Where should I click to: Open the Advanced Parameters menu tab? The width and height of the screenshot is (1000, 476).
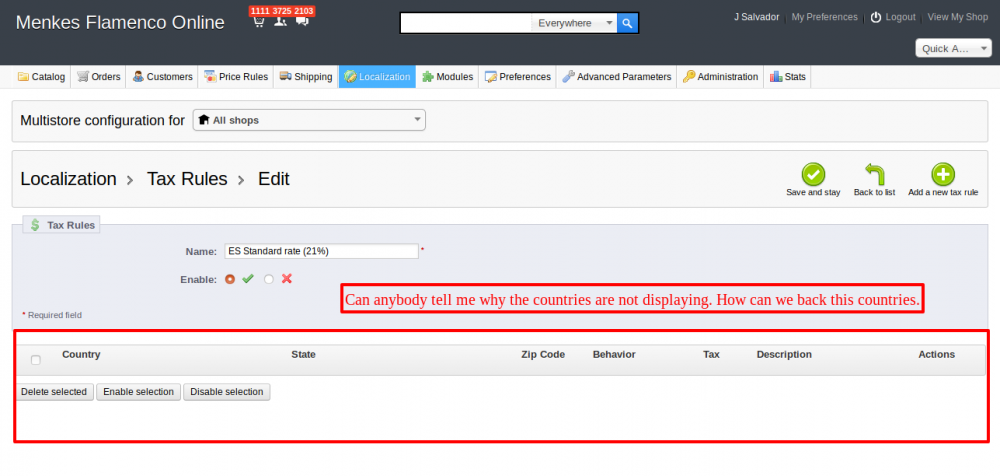pos(616,77)
